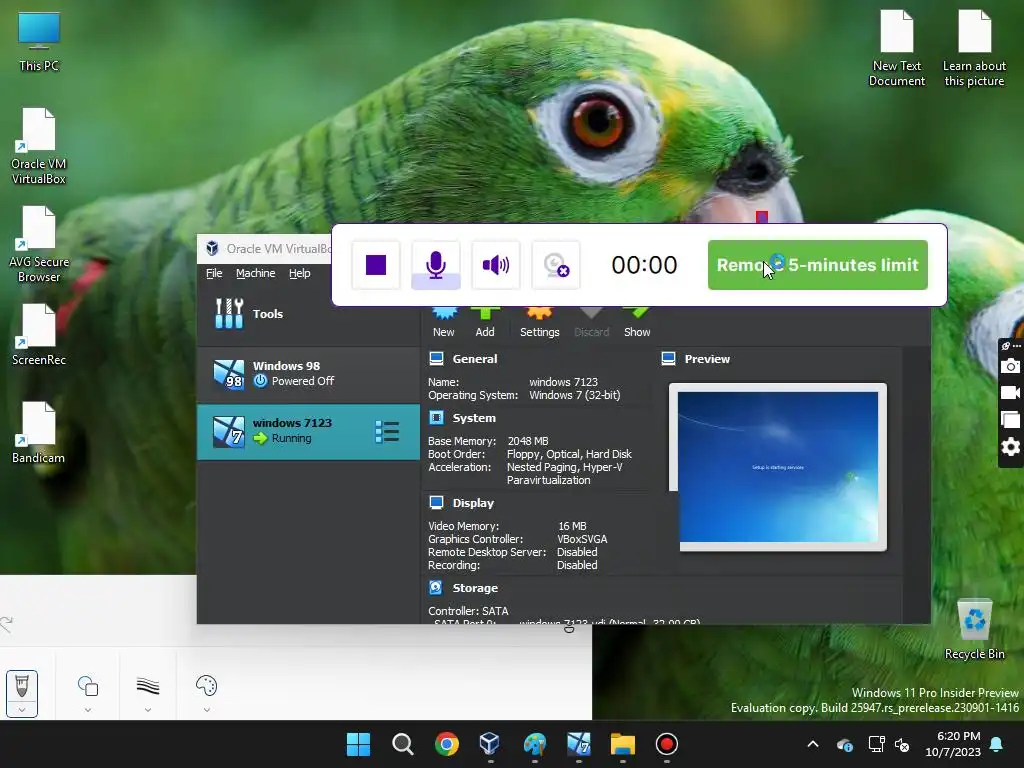Click the muted volume tray icon
Viewport: 1024px width, 768px height.
902,744
